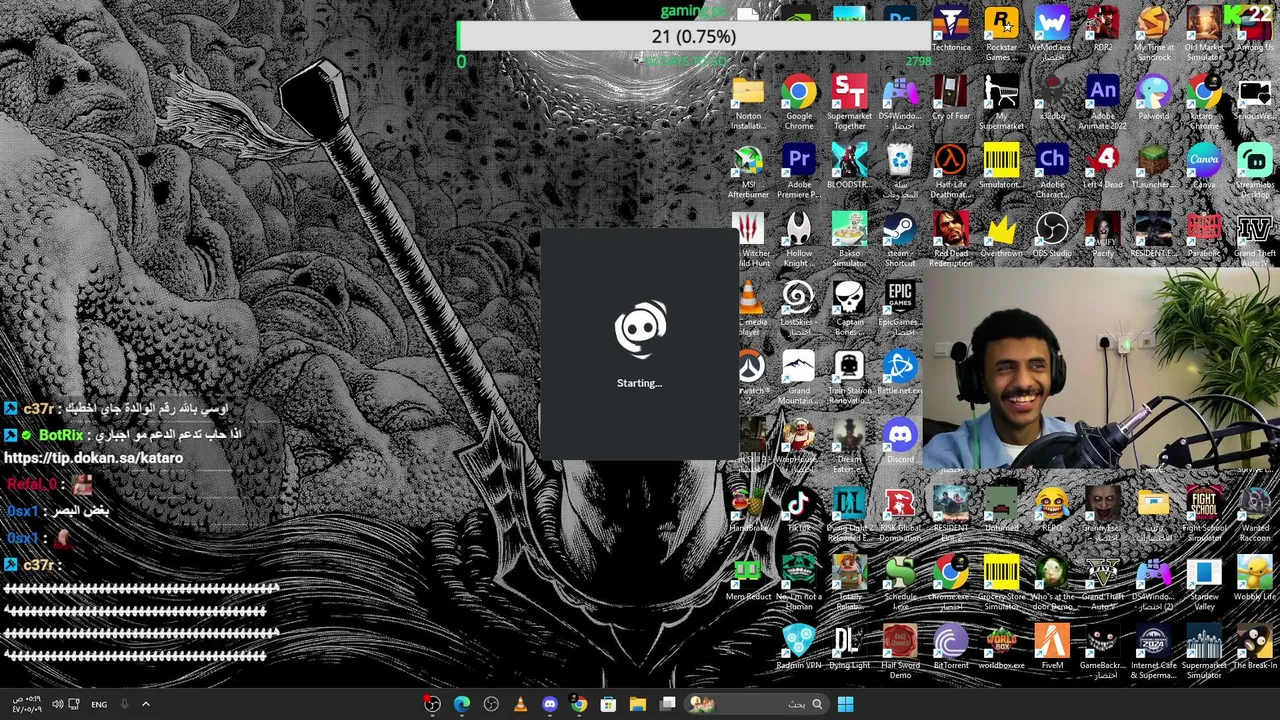Open File Explorer from the taskbar
Screen dimensions: 1280x720
(637, 704)
